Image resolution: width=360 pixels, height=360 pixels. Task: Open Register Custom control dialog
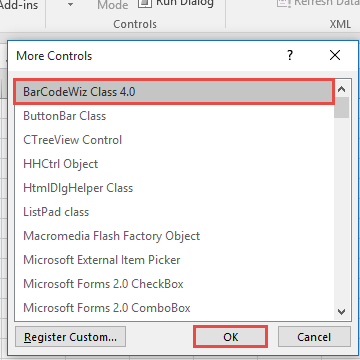[70, 337]
